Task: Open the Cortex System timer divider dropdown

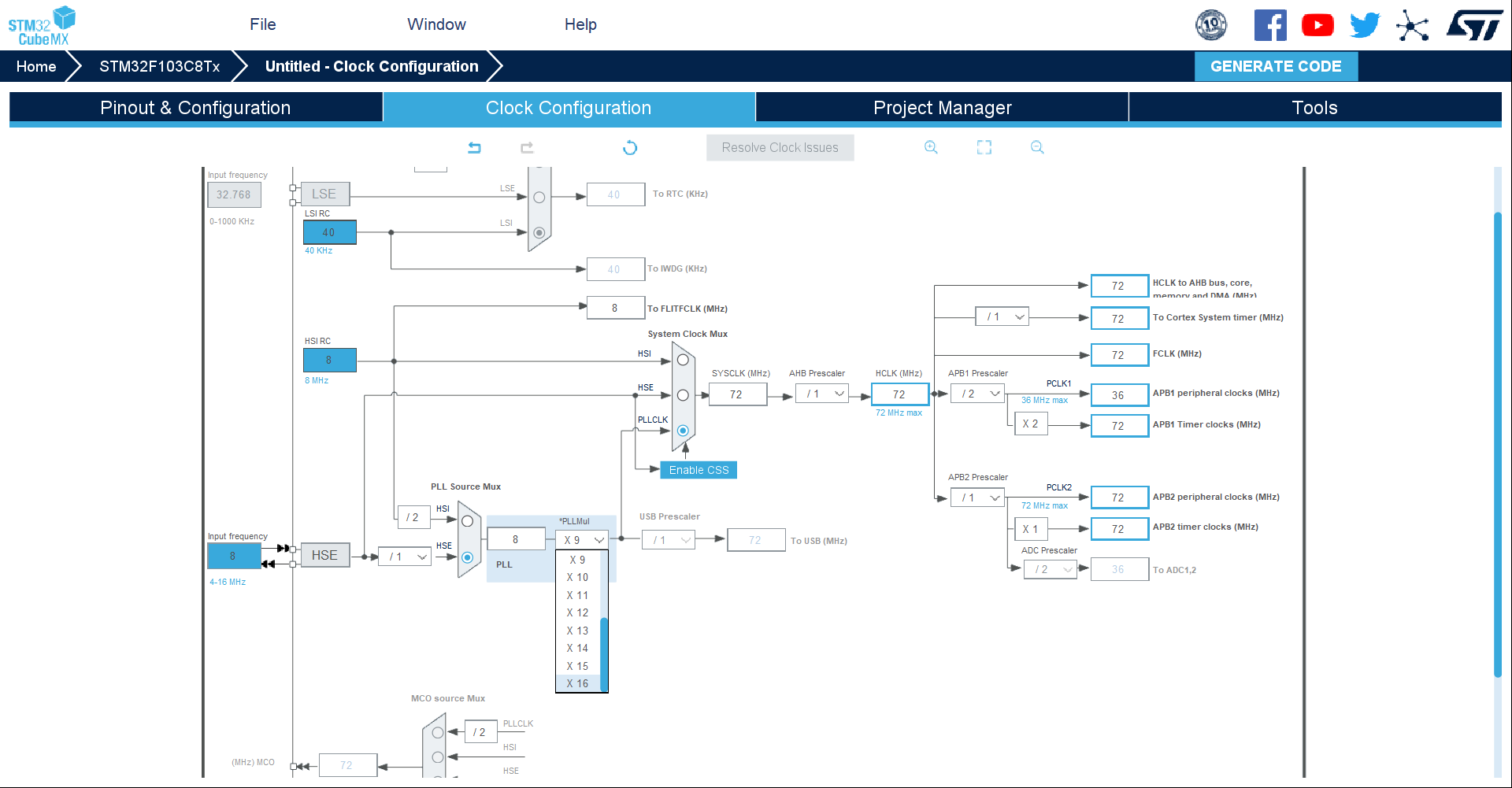Action: pyautogui.click(x=1002, y=316)
